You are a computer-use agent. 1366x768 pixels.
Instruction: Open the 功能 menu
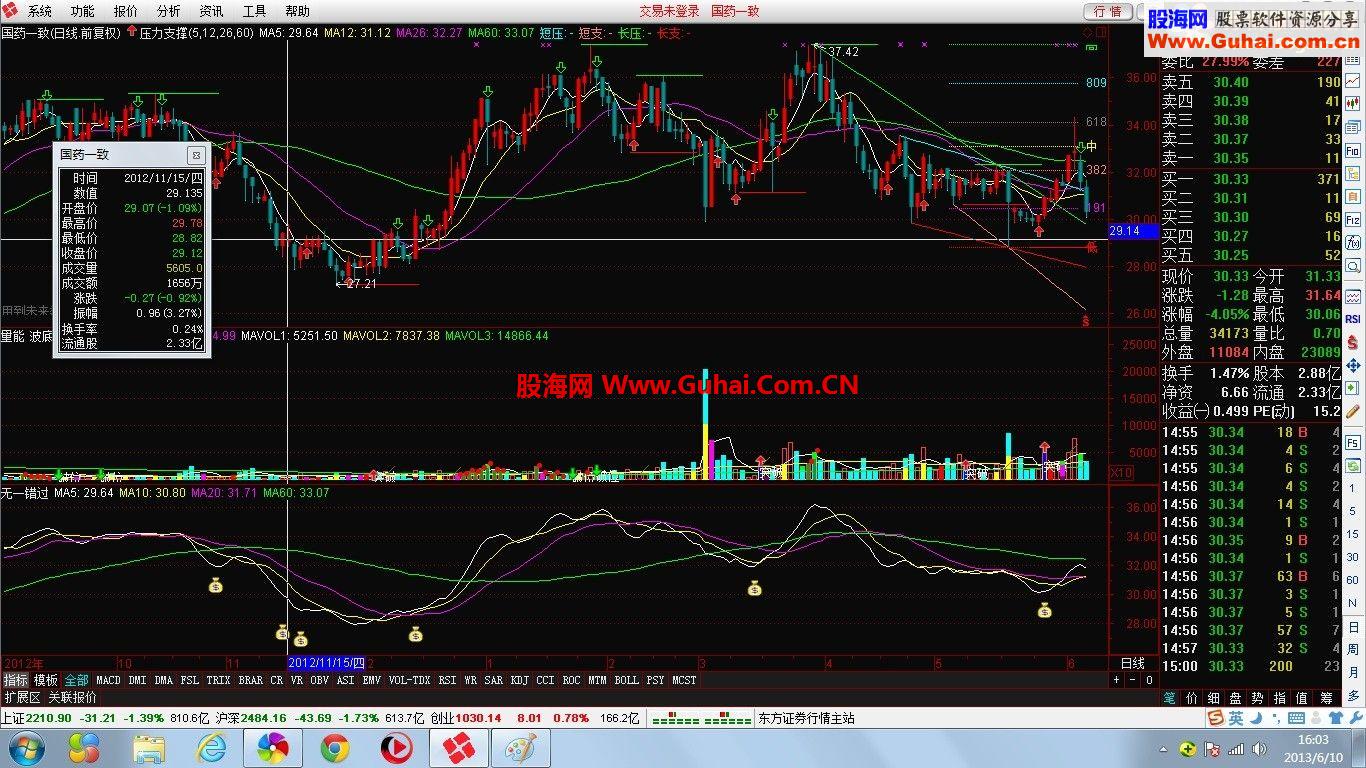click(x=82, y=11)
